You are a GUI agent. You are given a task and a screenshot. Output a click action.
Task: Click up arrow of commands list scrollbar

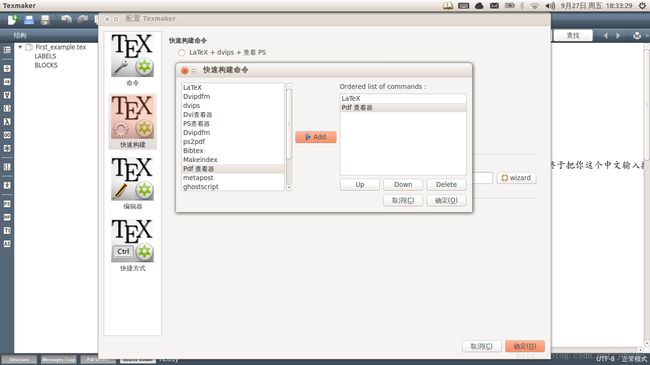[289, 86]
